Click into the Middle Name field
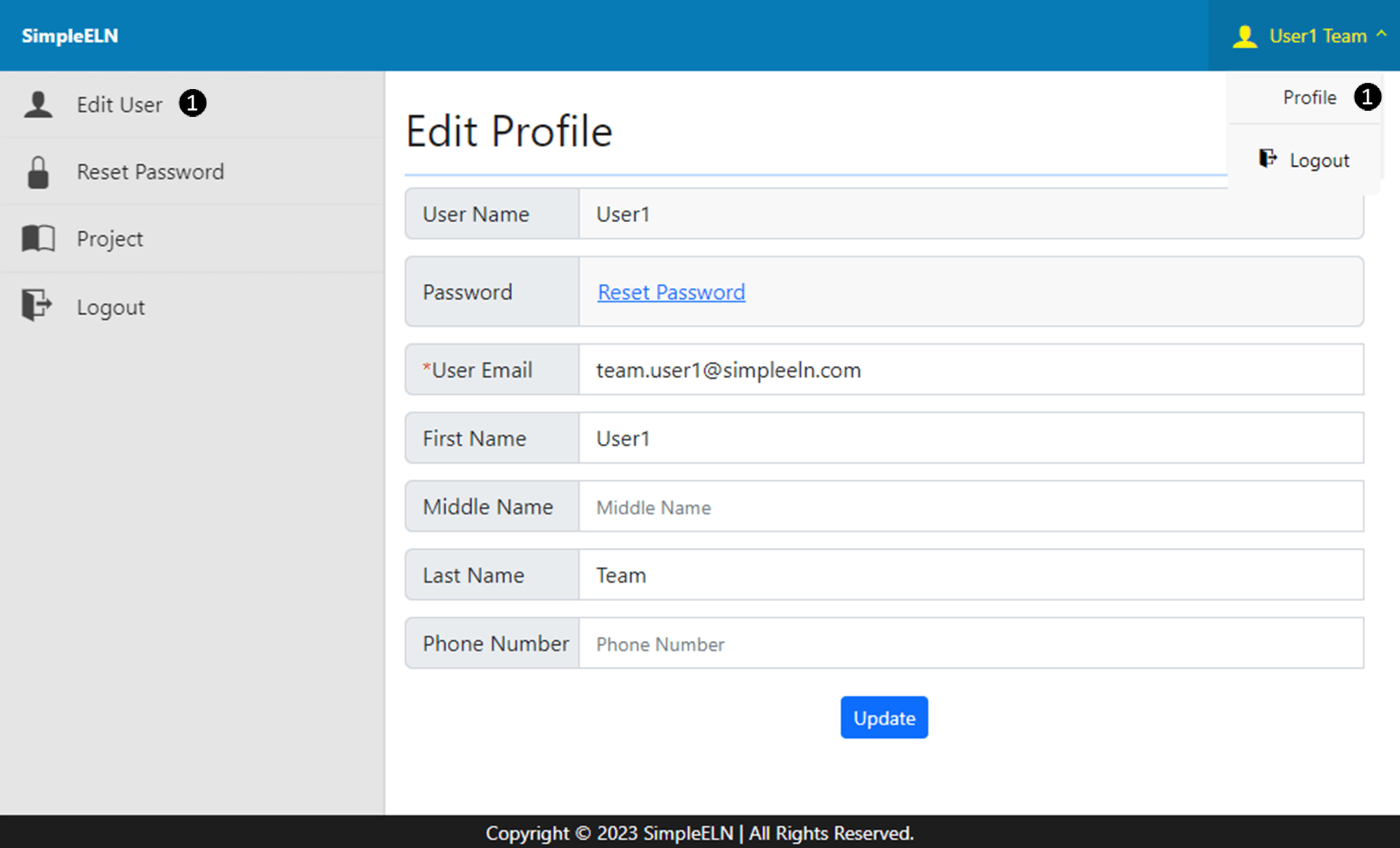Image resolution: width=1400 pixels, height=848 pixels. 971,507
